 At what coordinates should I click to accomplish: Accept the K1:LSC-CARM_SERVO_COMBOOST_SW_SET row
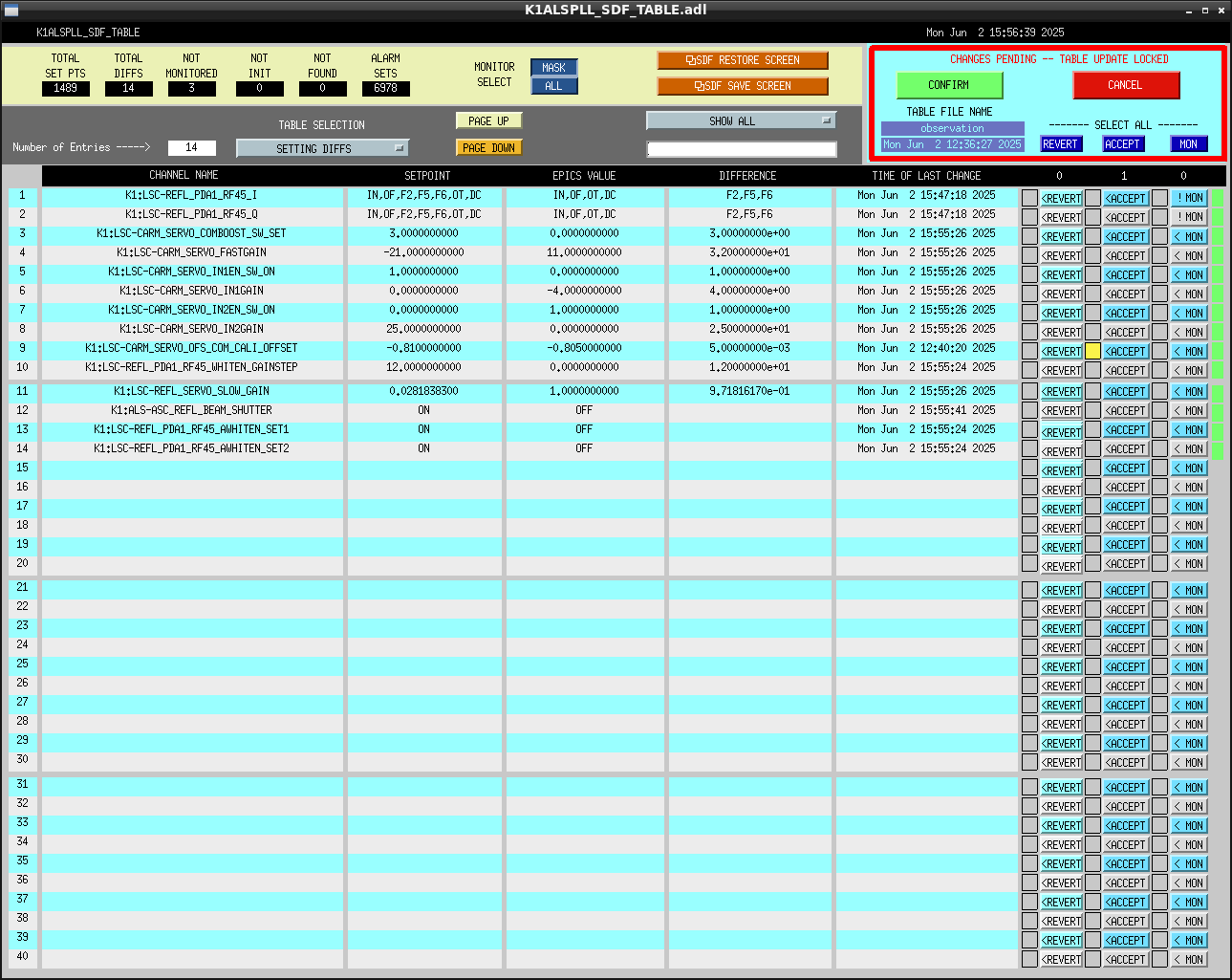1126,237
